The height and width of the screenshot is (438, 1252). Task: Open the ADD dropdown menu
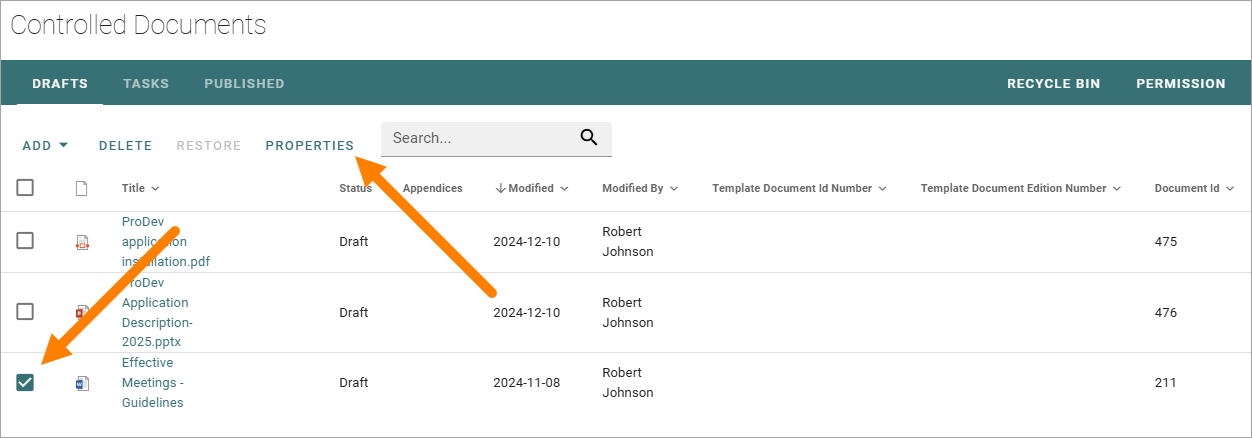[x=45, y=145]
